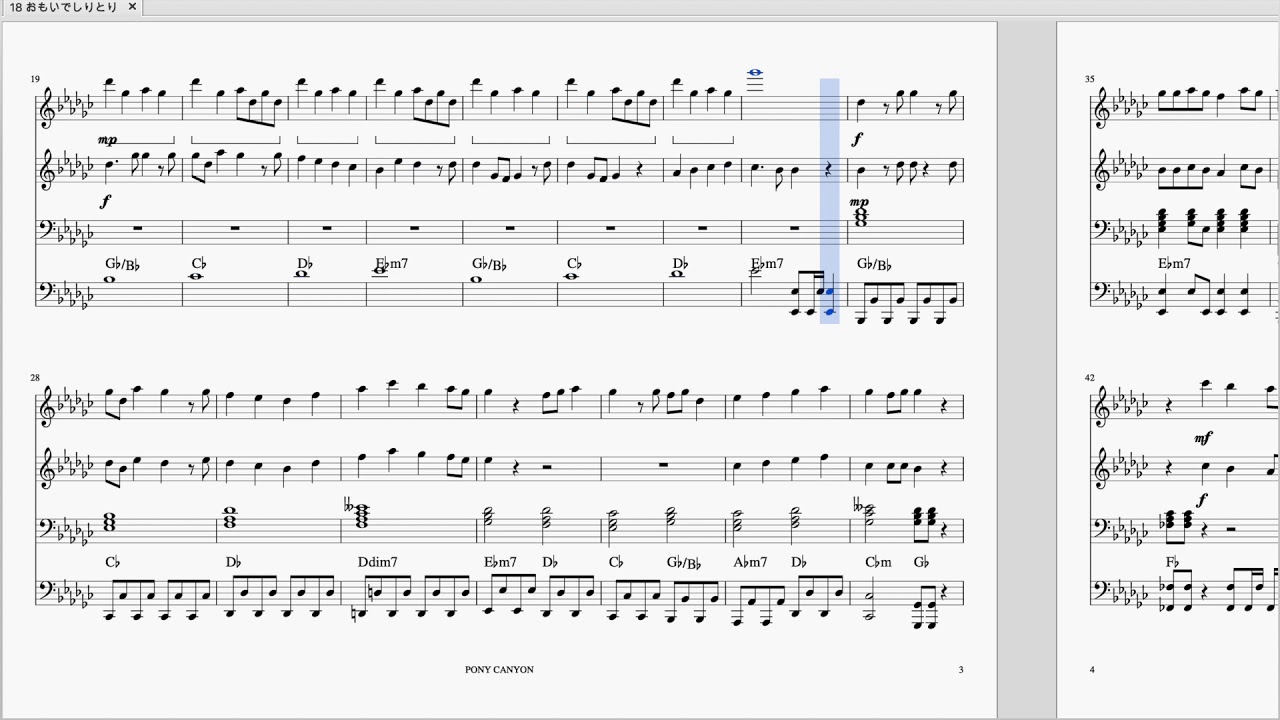Click the mp dynamic above whole-note chord
Viewport: 1280px width, 720px height.
point(859,202)
